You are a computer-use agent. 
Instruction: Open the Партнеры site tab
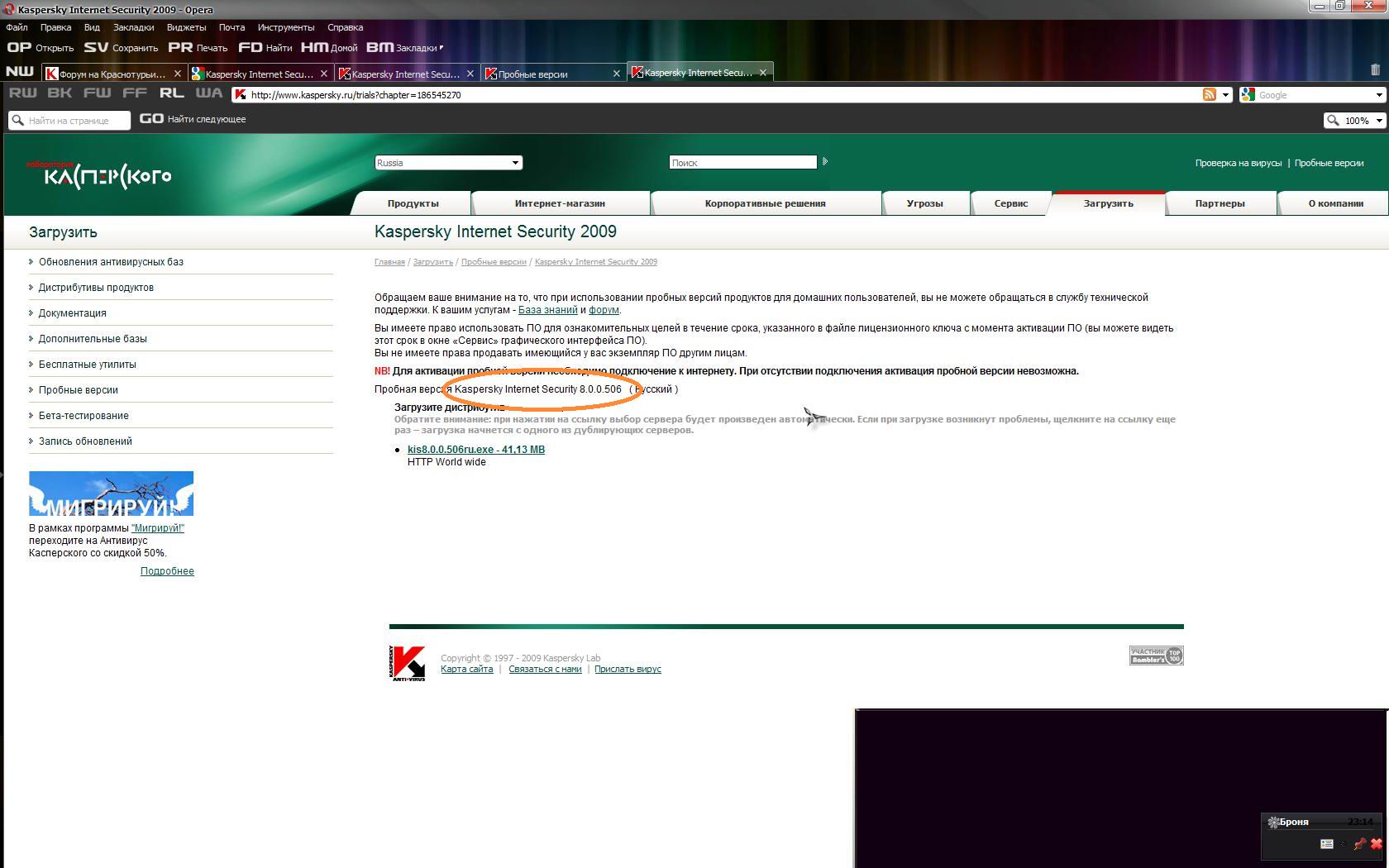(1220, 203)
